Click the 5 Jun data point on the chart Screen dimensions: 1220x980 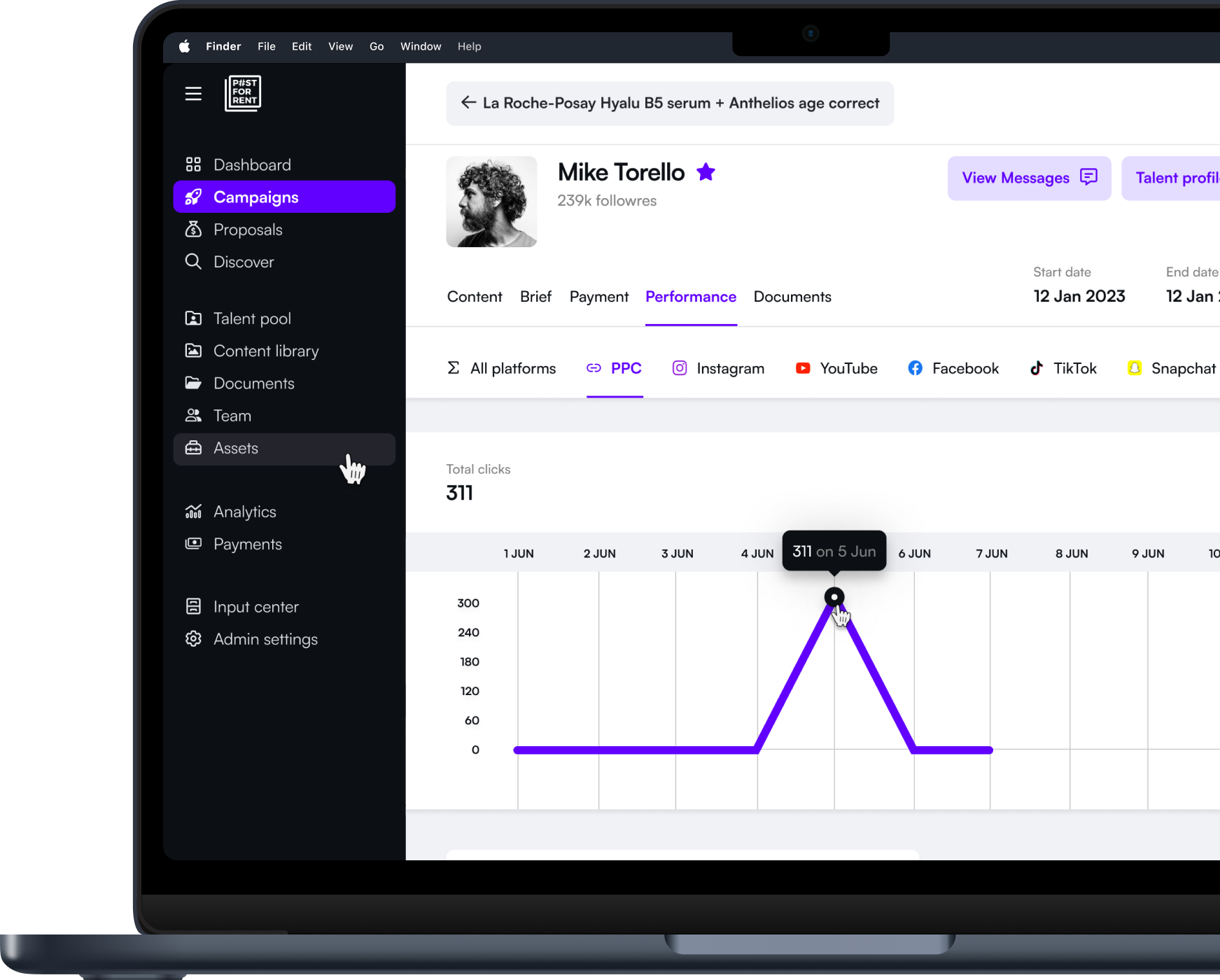pos(834,597)
